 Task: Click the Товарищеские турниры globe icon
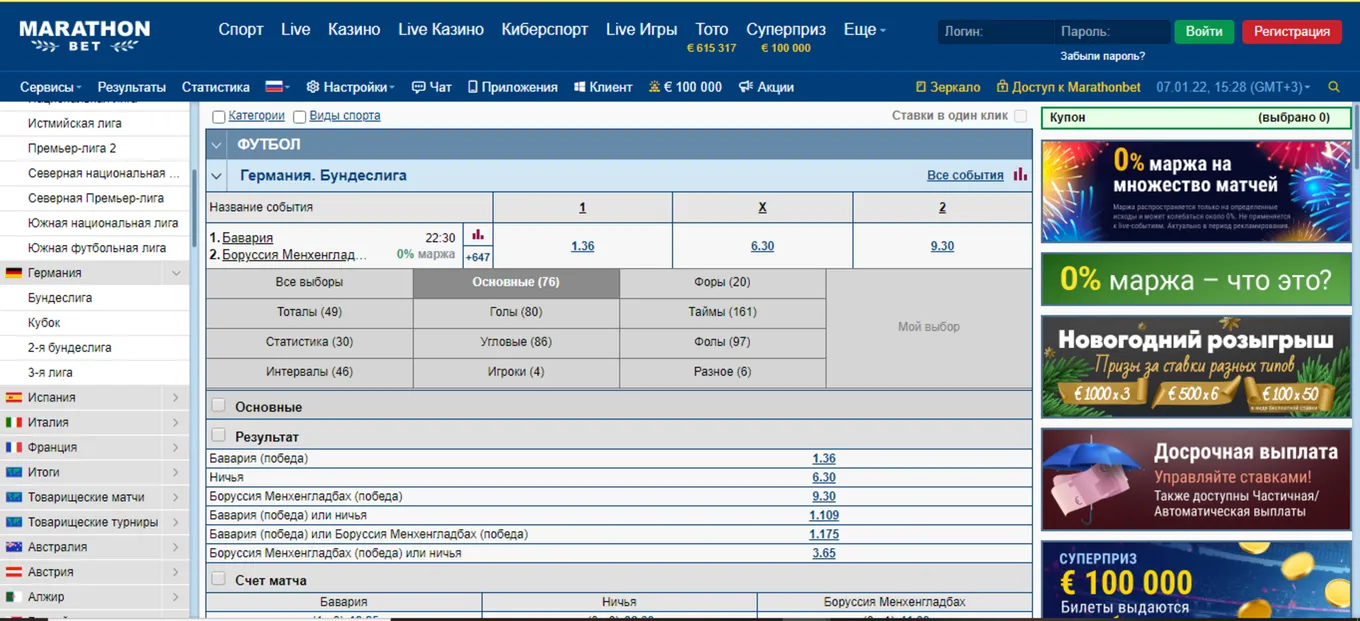(14, 522)
